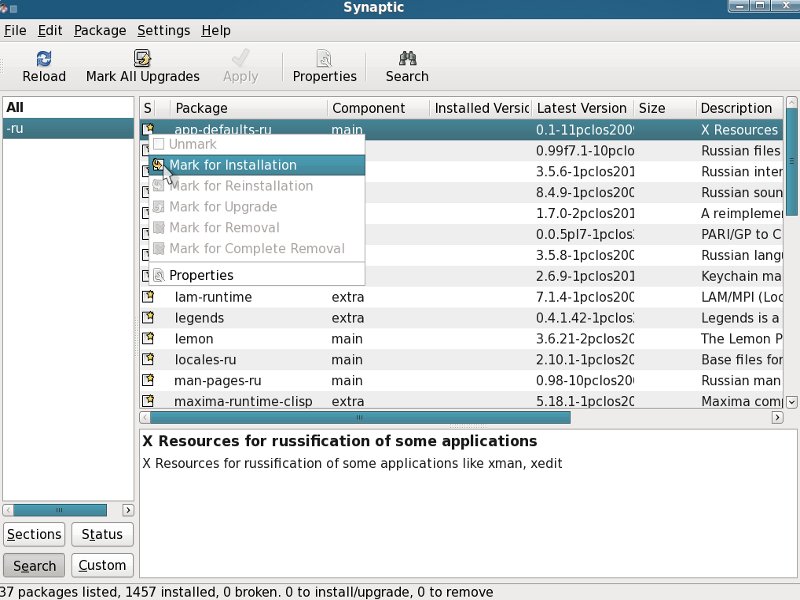Image resolution: width=800 pixels, height=600 pixels.
Task: Click status icon of legends package
Action: click(148, 318)
